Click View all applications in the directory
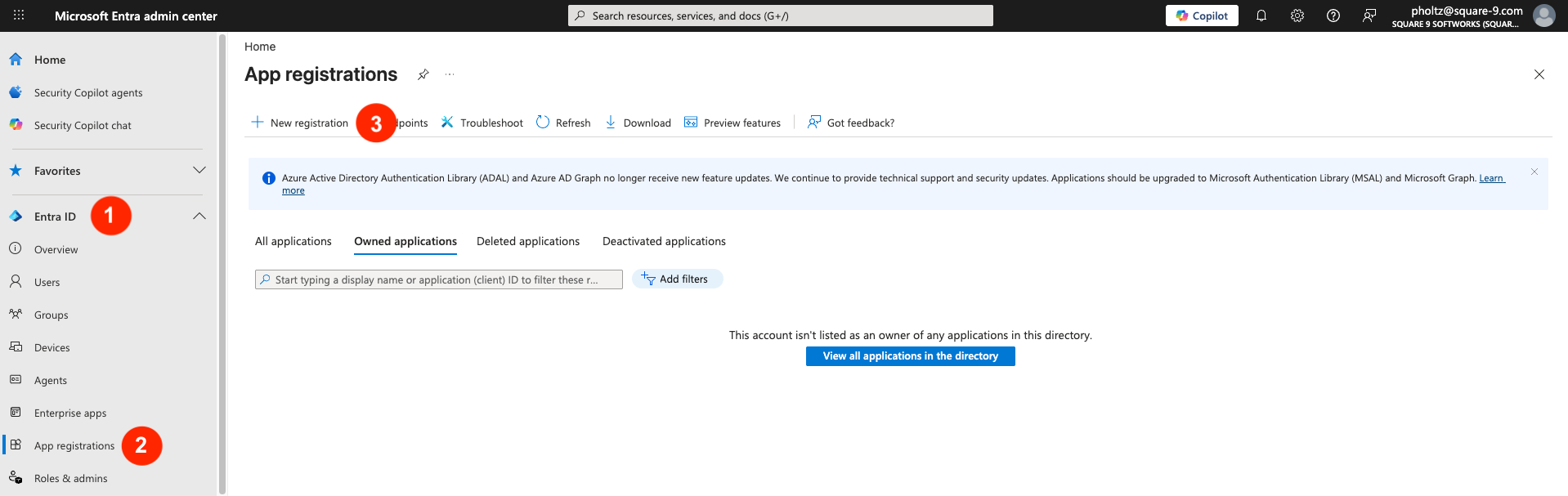The image size is (1568, 496). (x=911, y=356)
